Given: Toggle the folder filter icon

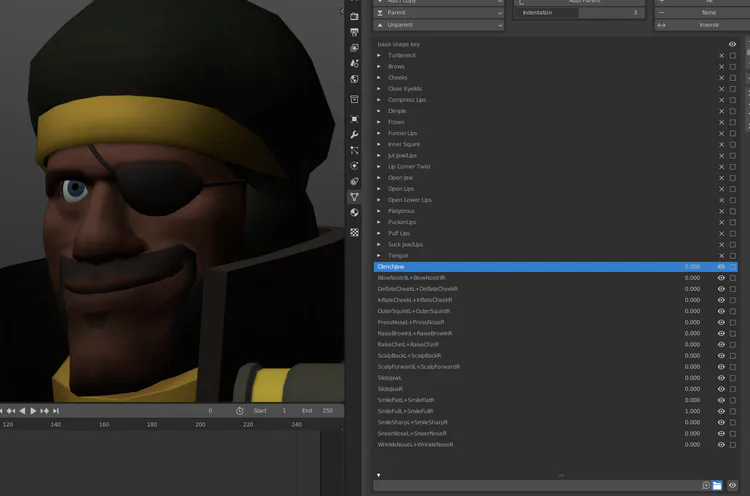Looking at the screenshot, I should [717, 485].
